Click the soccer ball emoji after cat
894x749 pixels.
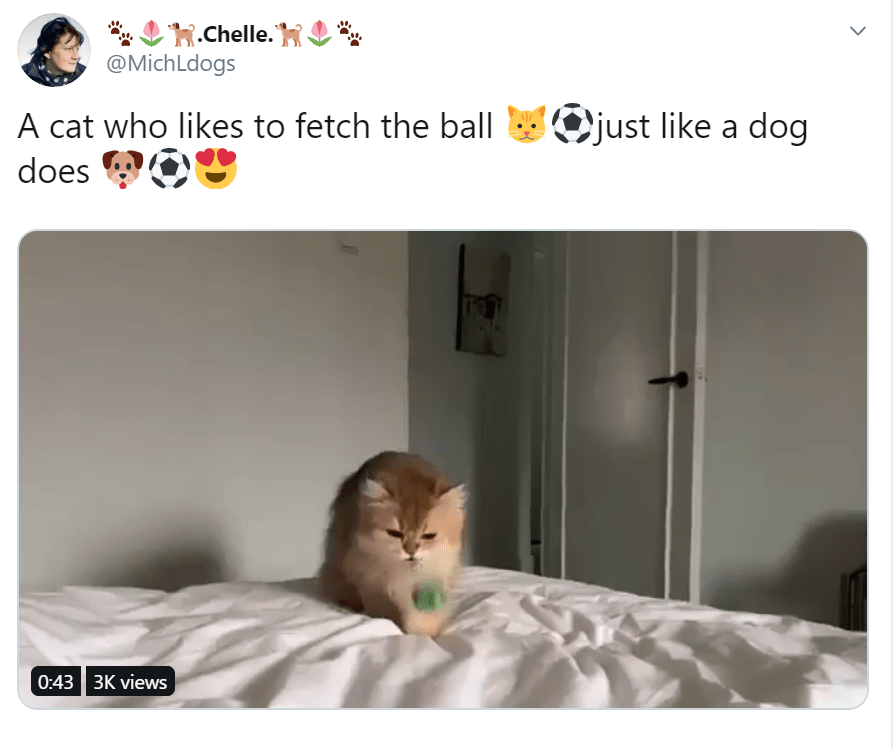572,124
